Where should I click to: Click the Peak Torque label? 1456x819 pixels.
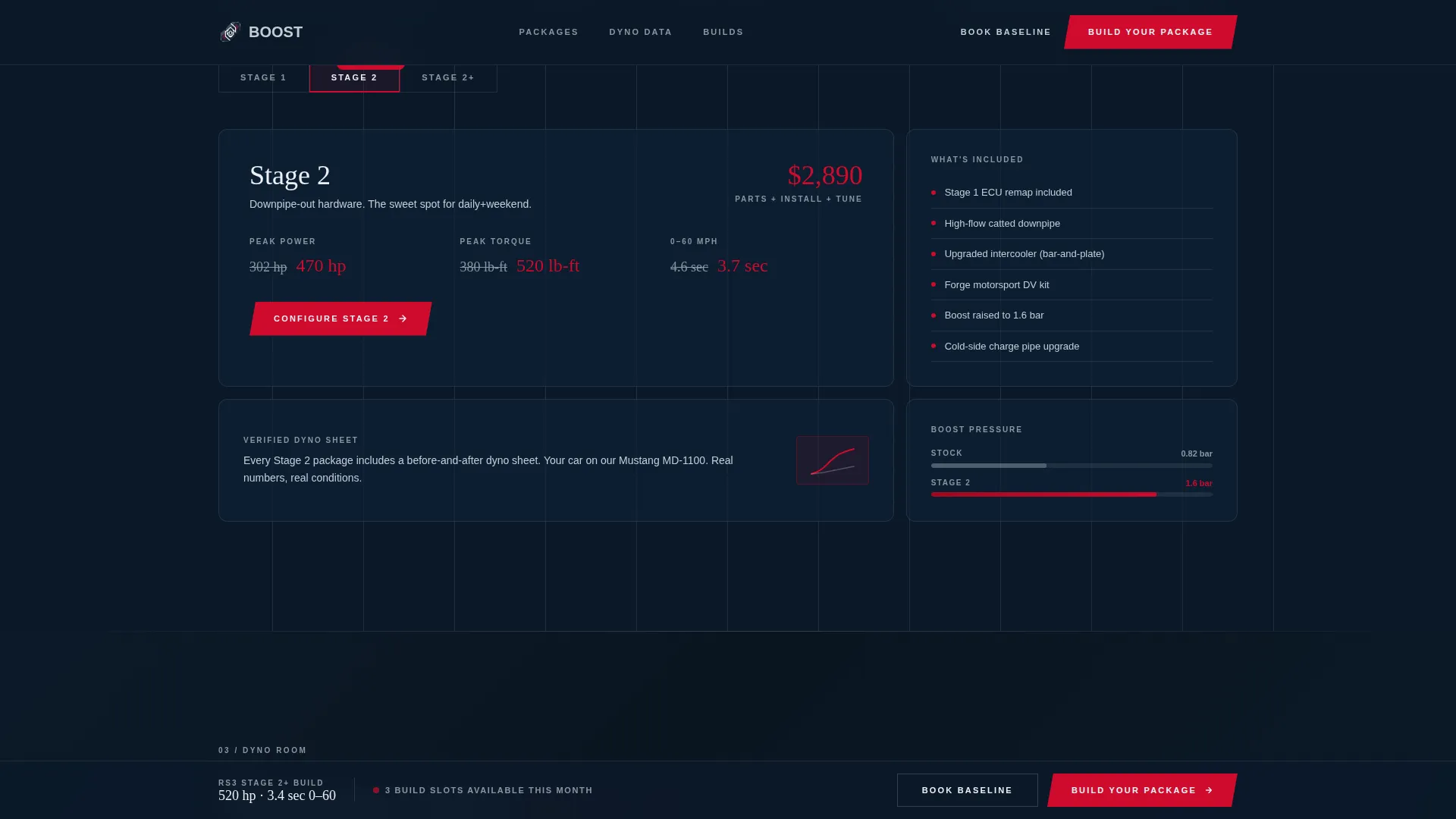coord(495,241)
